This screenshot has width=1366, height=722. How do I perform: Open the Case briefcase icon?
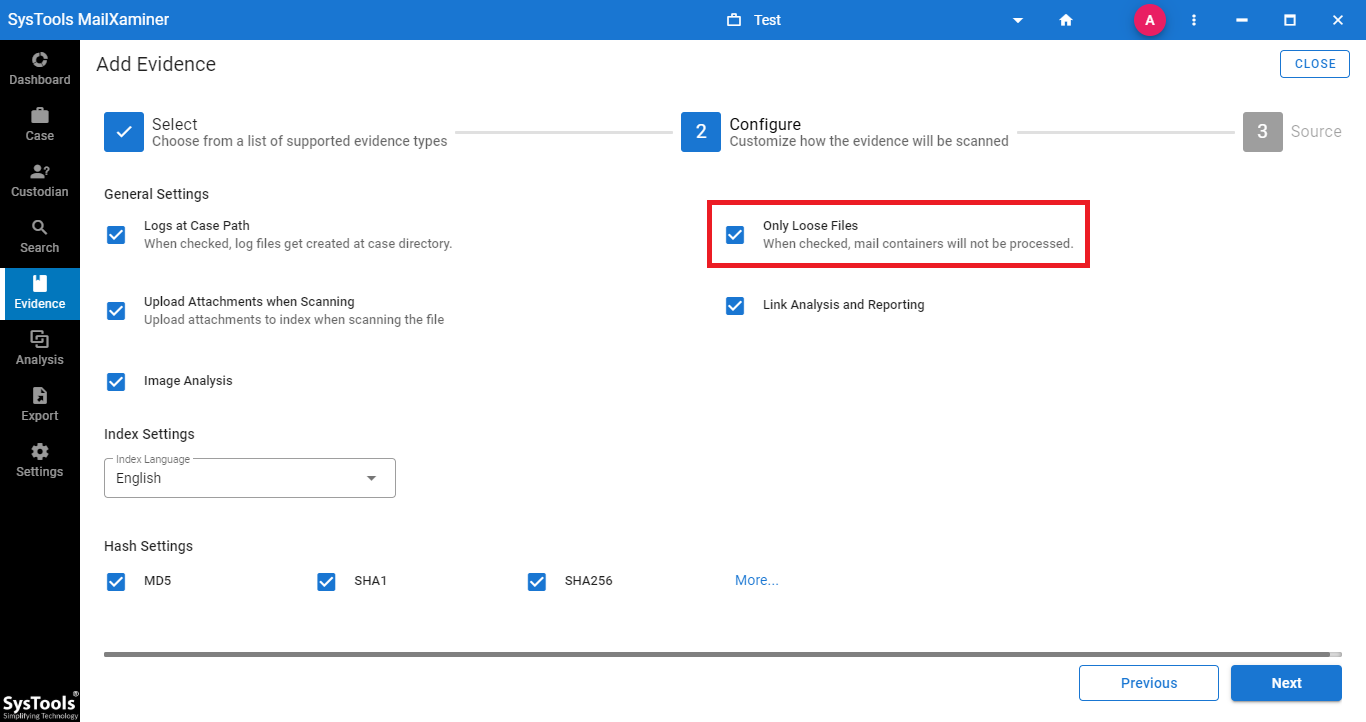40,116
